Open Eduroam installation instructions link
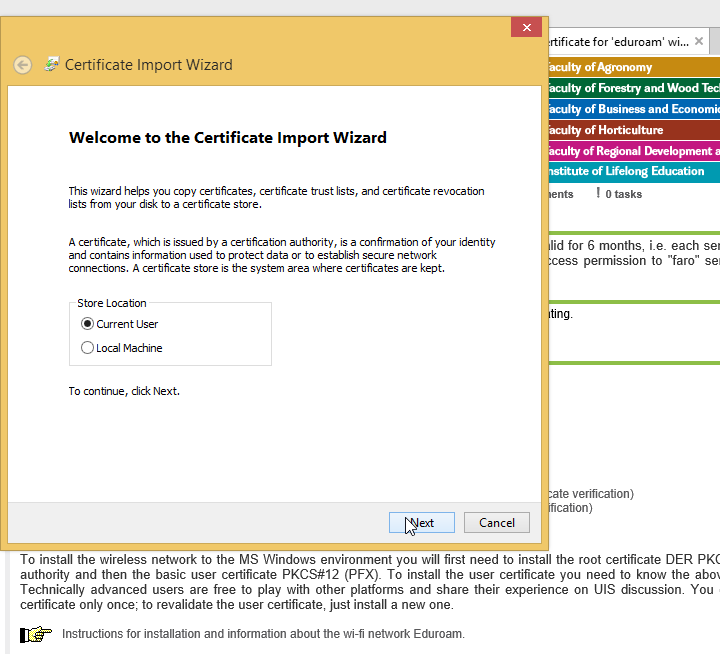This screenshot has width=720, height=654. click(263, 634)
